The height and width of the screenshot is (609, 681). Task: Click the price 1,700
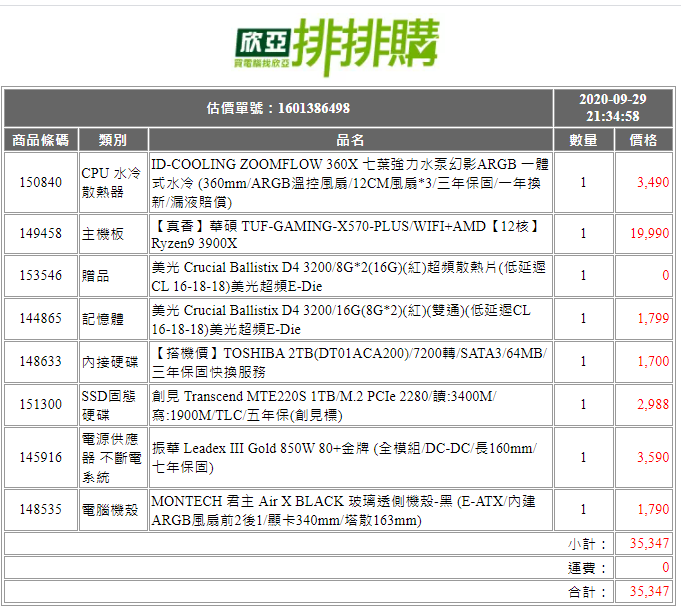tap(653, 361)
